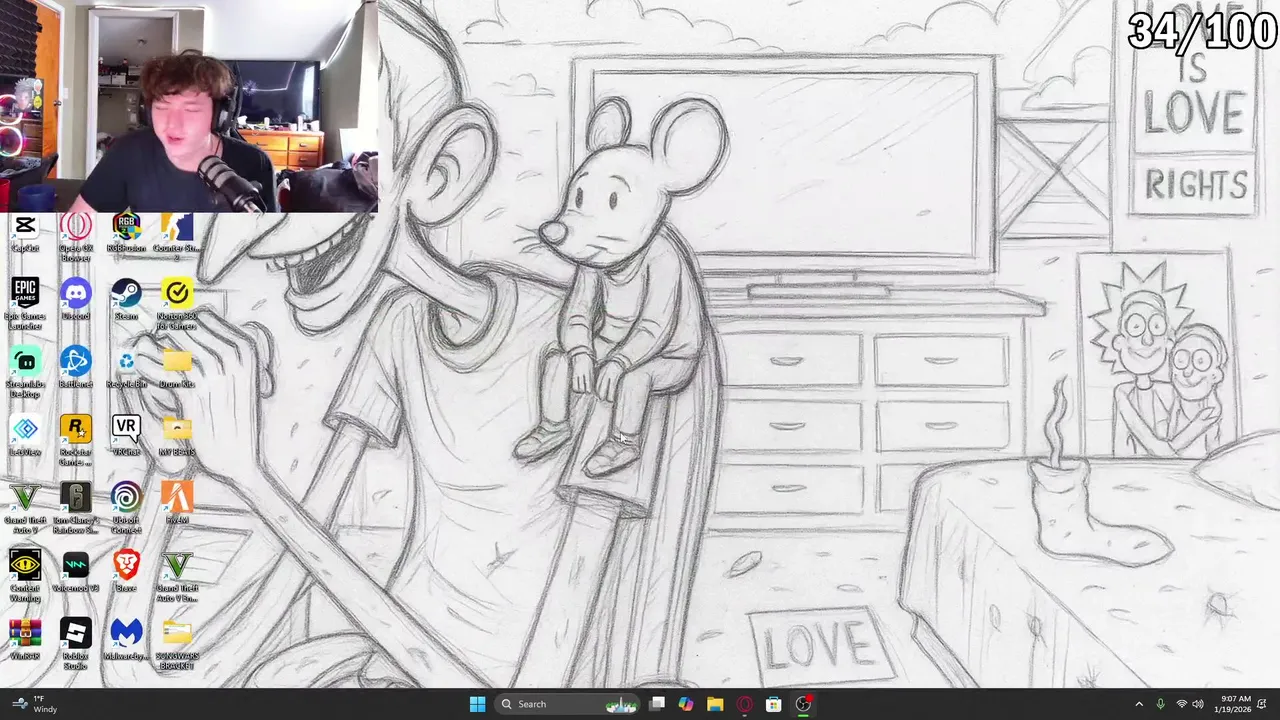Screen dimensions: 1280x720
Task: Click the microphone tray icon
Action: 1160,704
